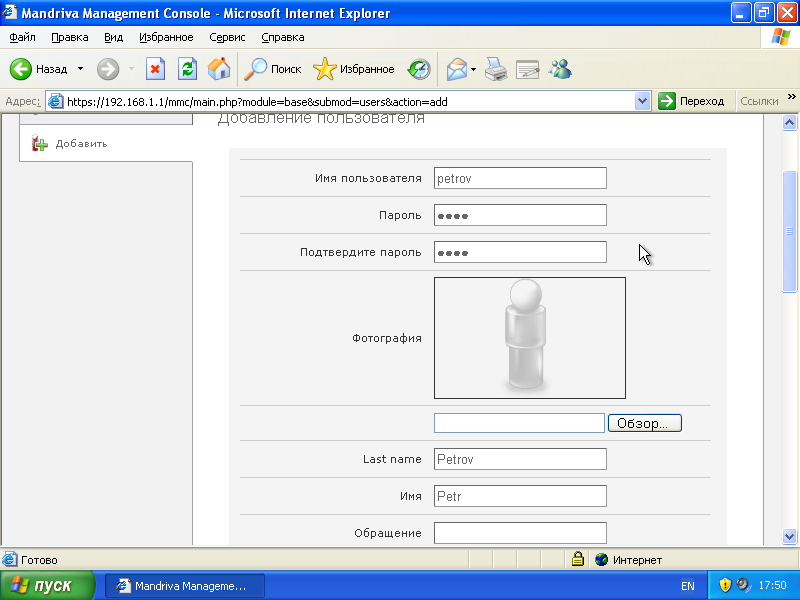
Task: Open the Messenger people icon
Action: coord(560,69)
